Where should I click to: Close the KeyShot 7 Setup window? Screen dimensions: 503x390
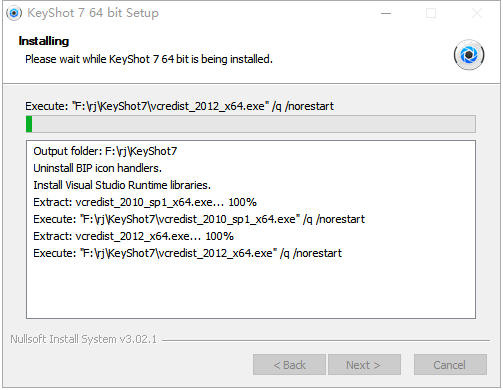(477, 13)
